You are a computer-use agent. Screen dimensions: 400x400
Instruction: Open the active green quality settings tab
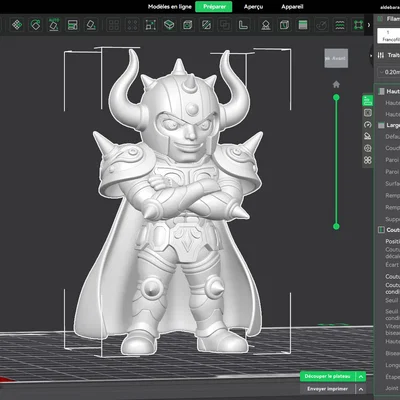pos(368,100)
